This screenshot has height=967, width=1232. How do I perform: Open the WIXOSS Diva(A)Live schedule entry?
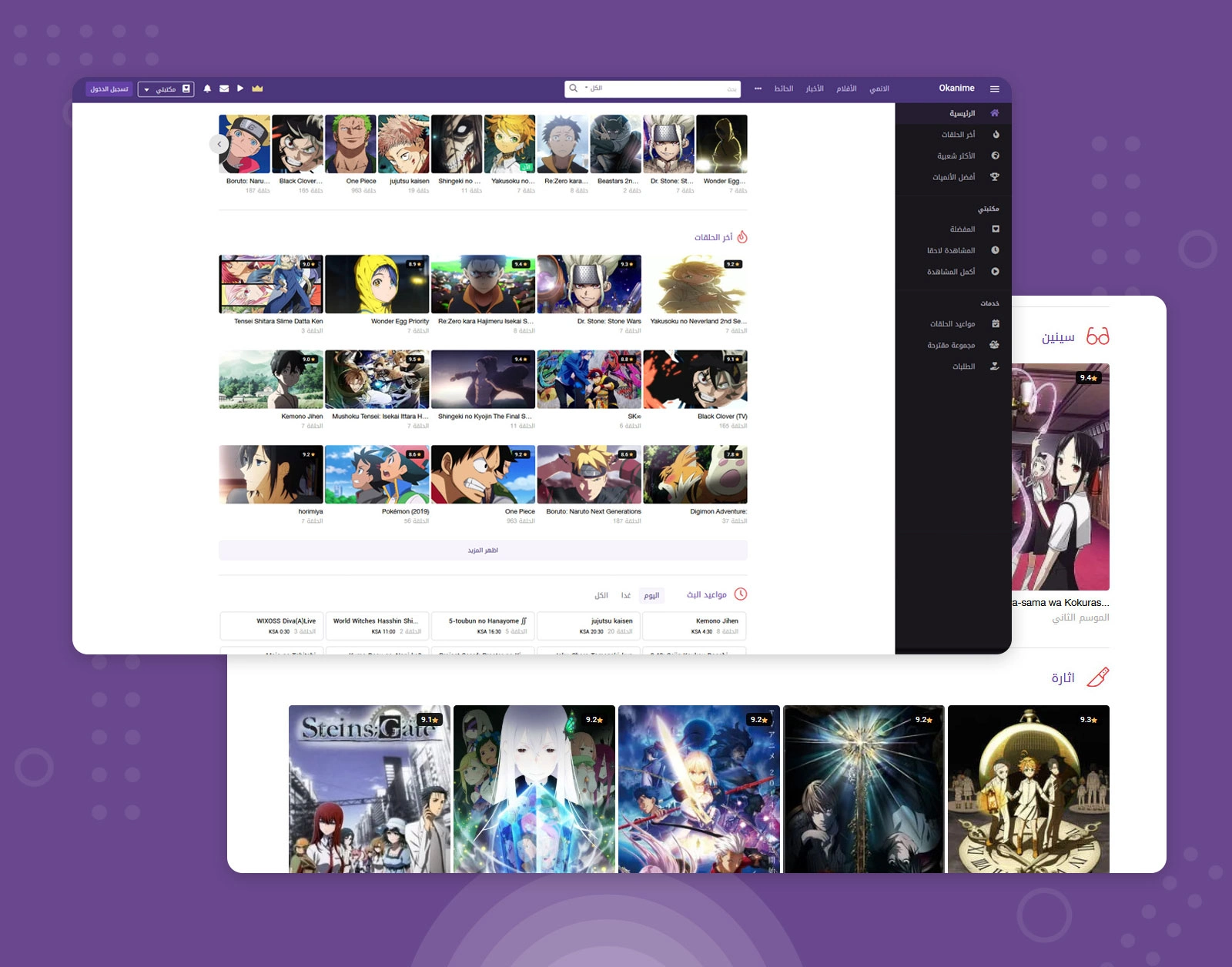[272, 626]
